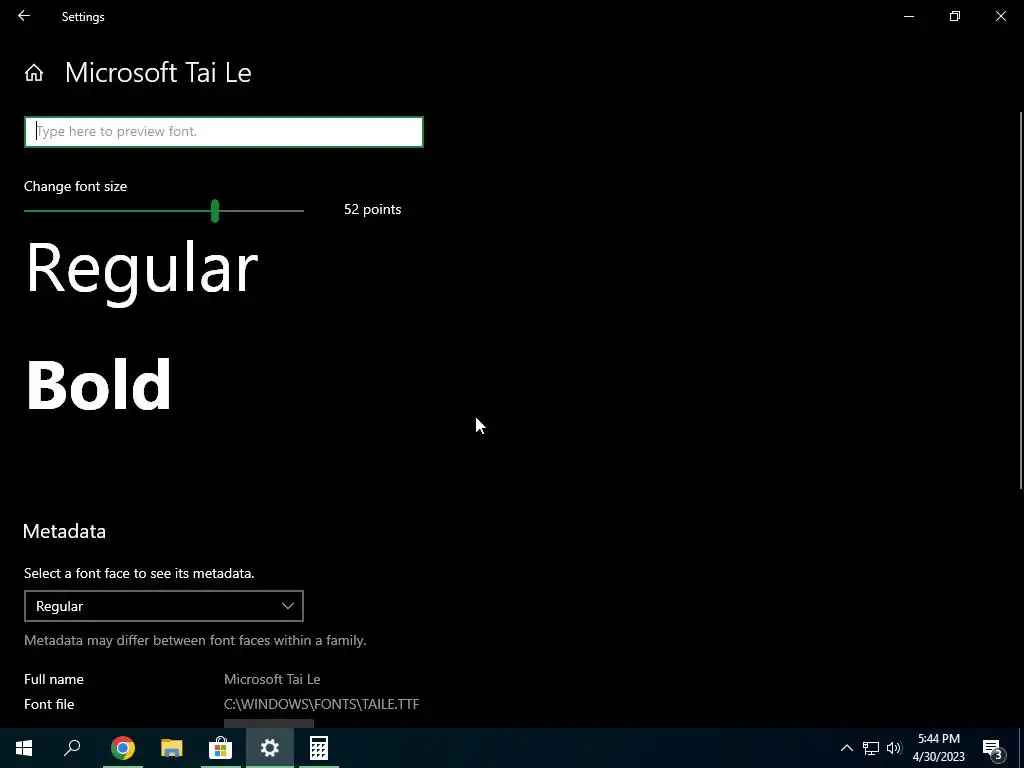This screenshot has width=1024, height=768.
Task: Click the vertical scrollbar of Settings
Action: point(1021,300)
